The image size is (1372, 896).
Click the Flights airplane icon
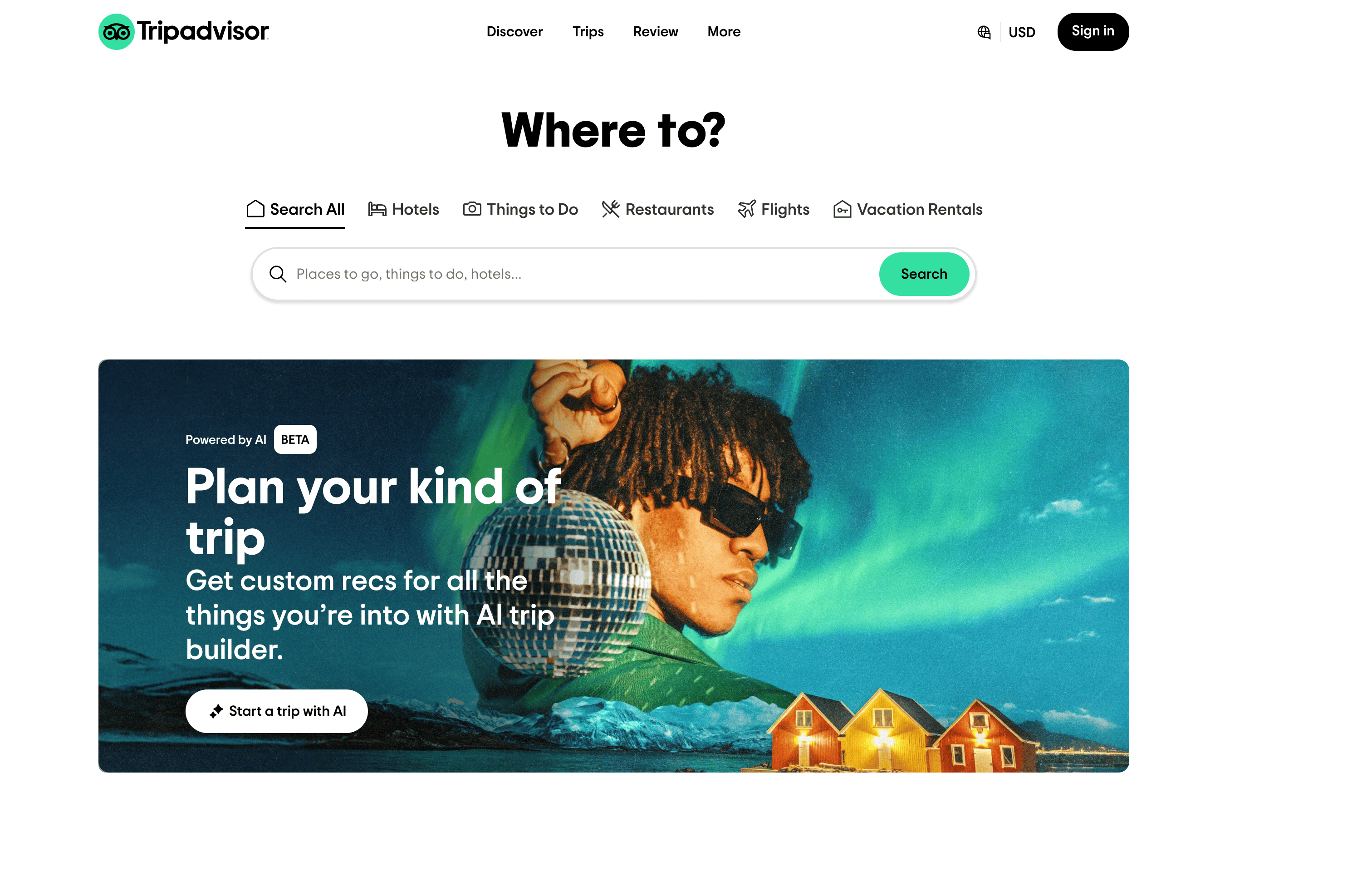pyautogui.click(x=746, y=209)
